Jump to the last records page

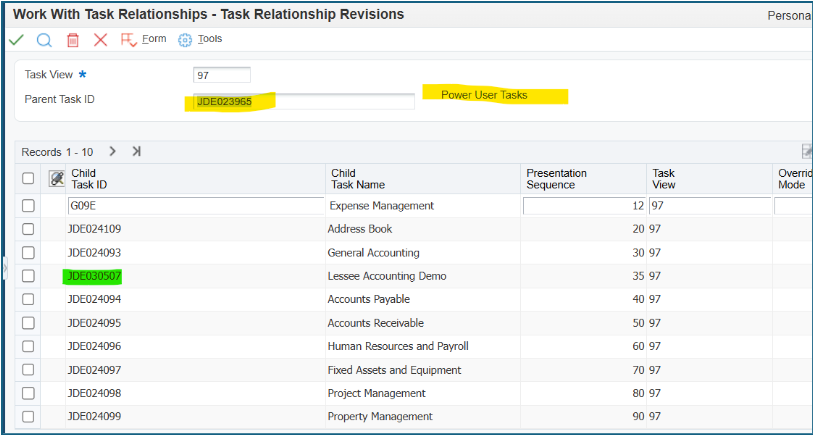pyautogui.click(x=136, y=151)
